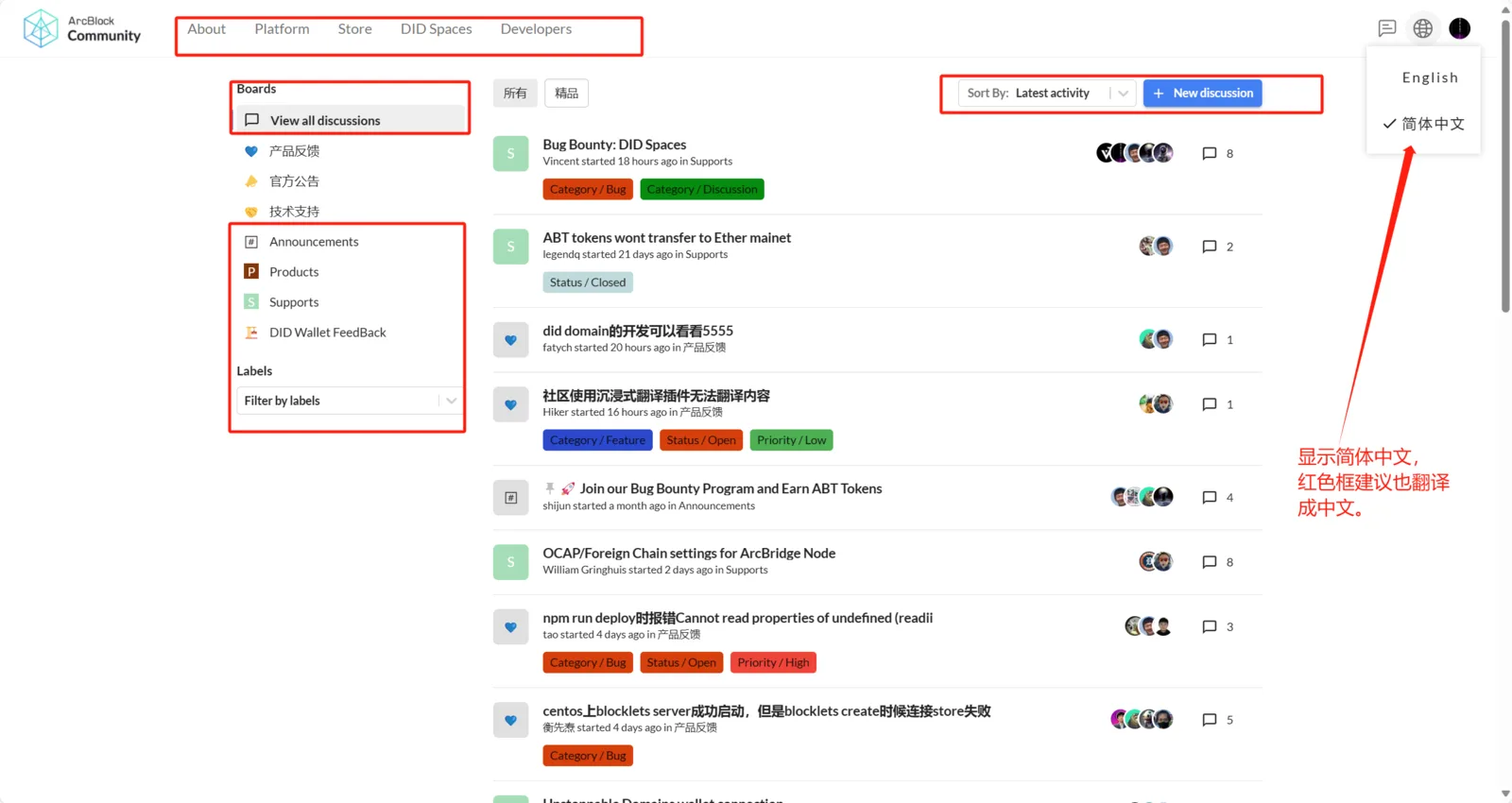
Task: Click the Category / Discussion green label
Action: (702, 190)
